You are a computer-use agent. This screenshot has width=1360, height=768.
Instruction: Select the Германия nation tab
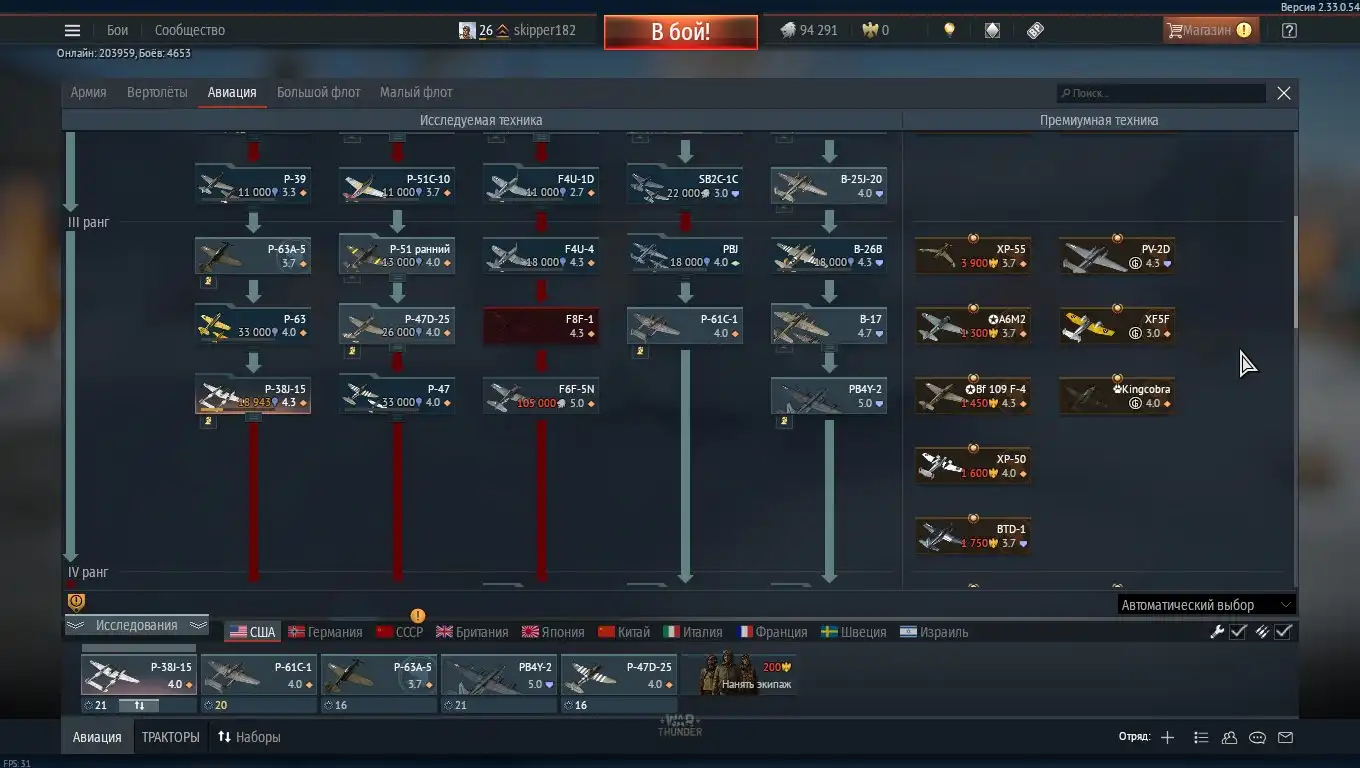(325, 632)
